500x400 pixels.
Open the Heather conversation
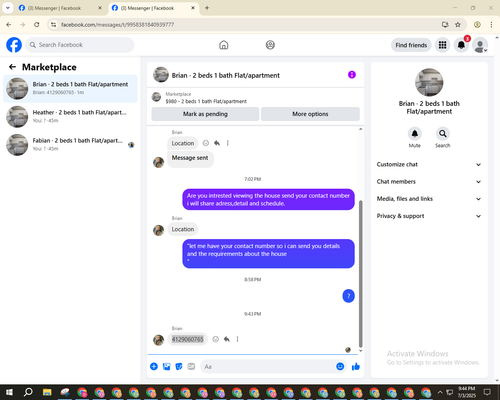point(70,117)
